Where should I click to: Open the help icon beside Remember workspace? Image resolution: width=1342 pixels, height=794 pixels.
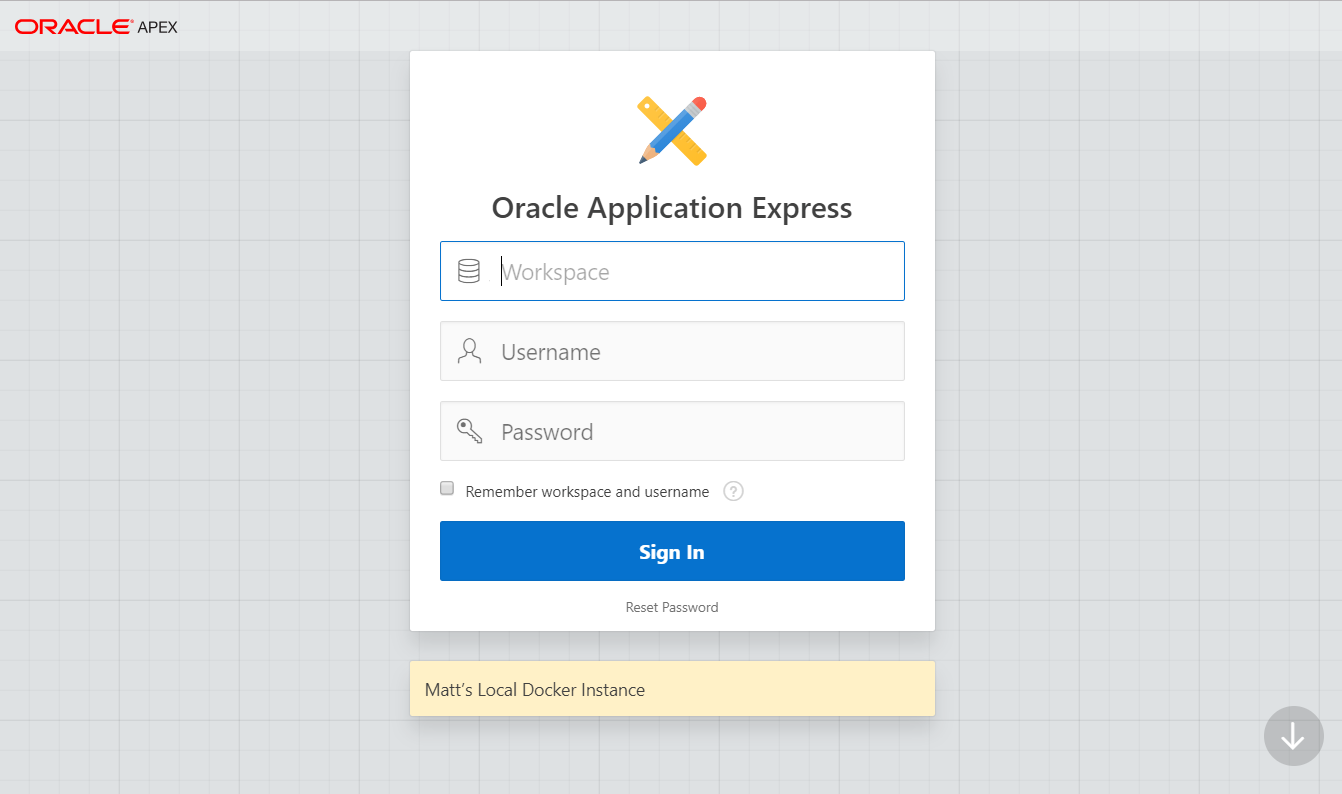[733, 491]
